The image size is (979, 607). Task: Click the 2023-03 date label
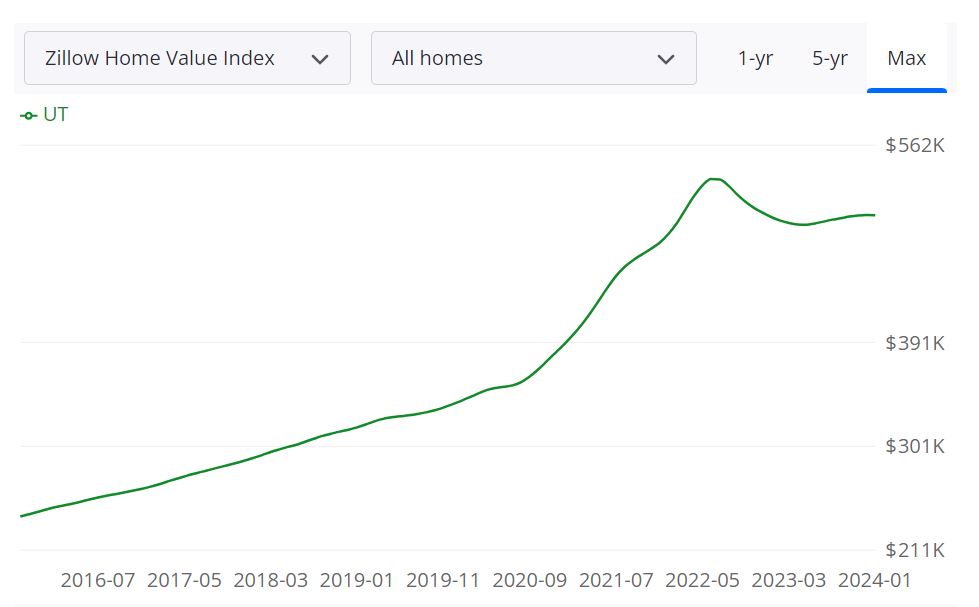(x=789, y=580)
